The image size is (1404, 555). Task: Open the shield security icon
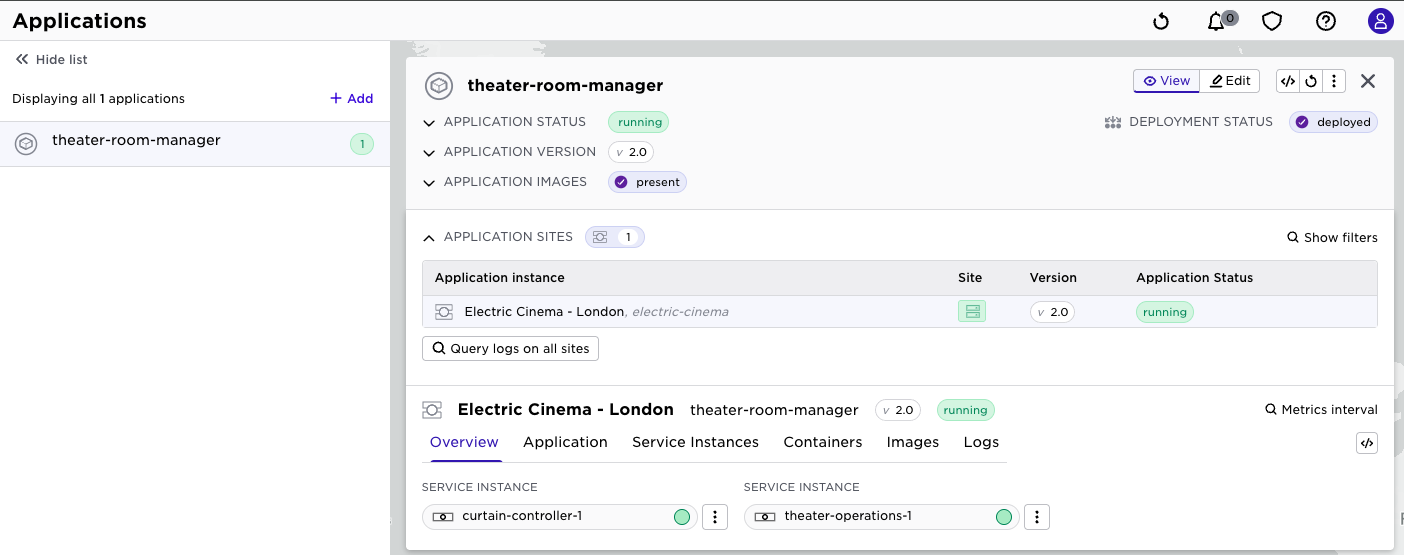(1272, 21)
